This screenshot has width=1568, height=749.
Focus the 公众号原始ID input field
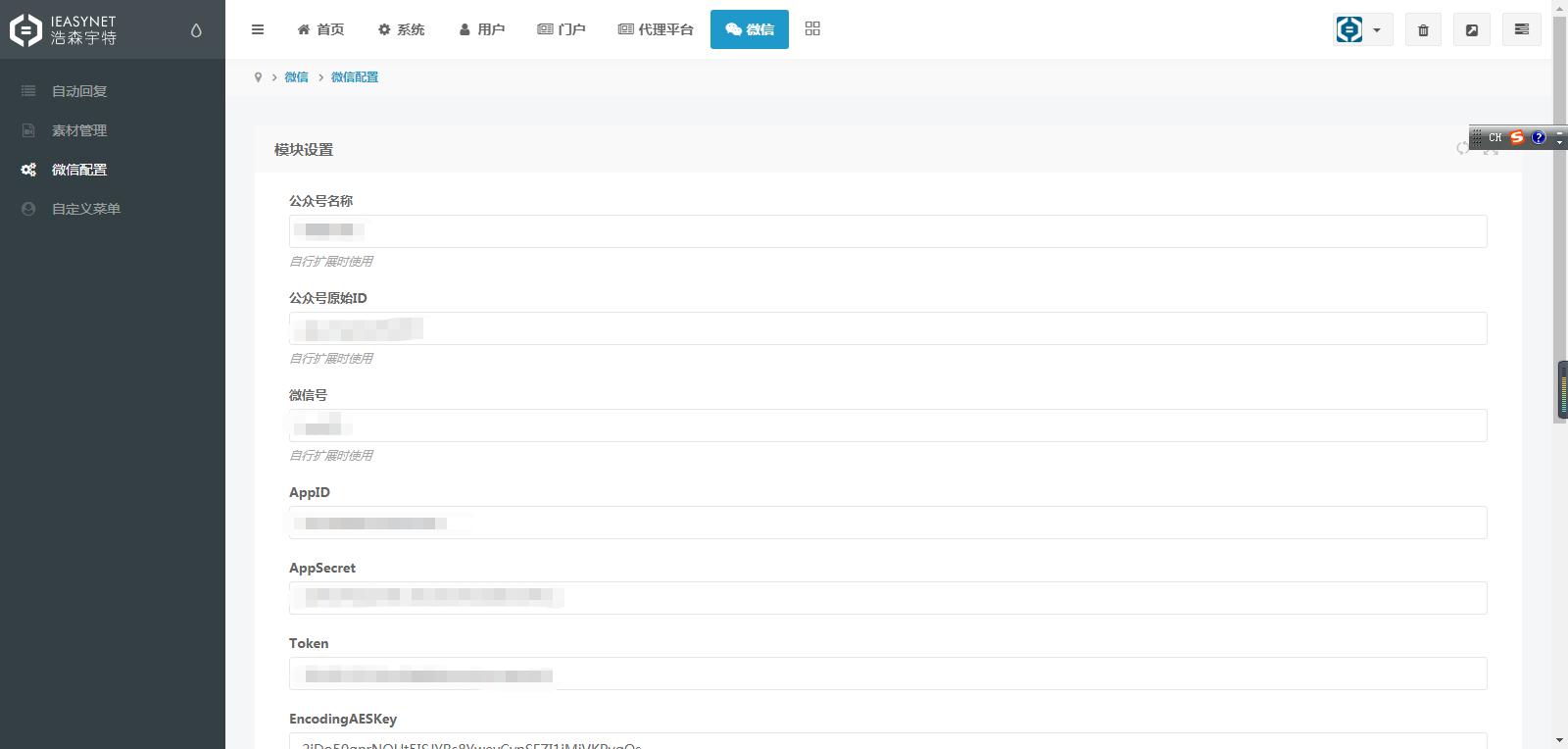click(x=888, y=328)
